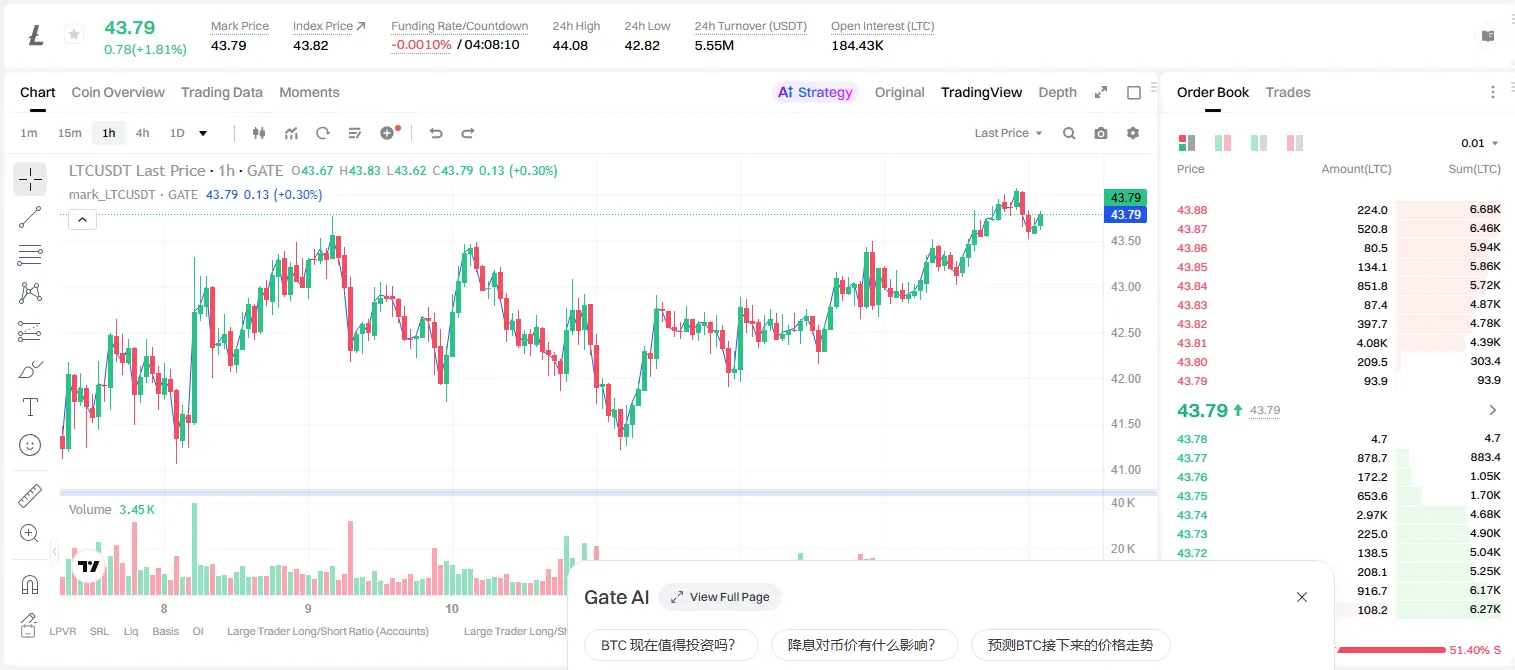Select the trend line drawing tool
Viewport: 1515px width, 670px height.
[30, 217]
